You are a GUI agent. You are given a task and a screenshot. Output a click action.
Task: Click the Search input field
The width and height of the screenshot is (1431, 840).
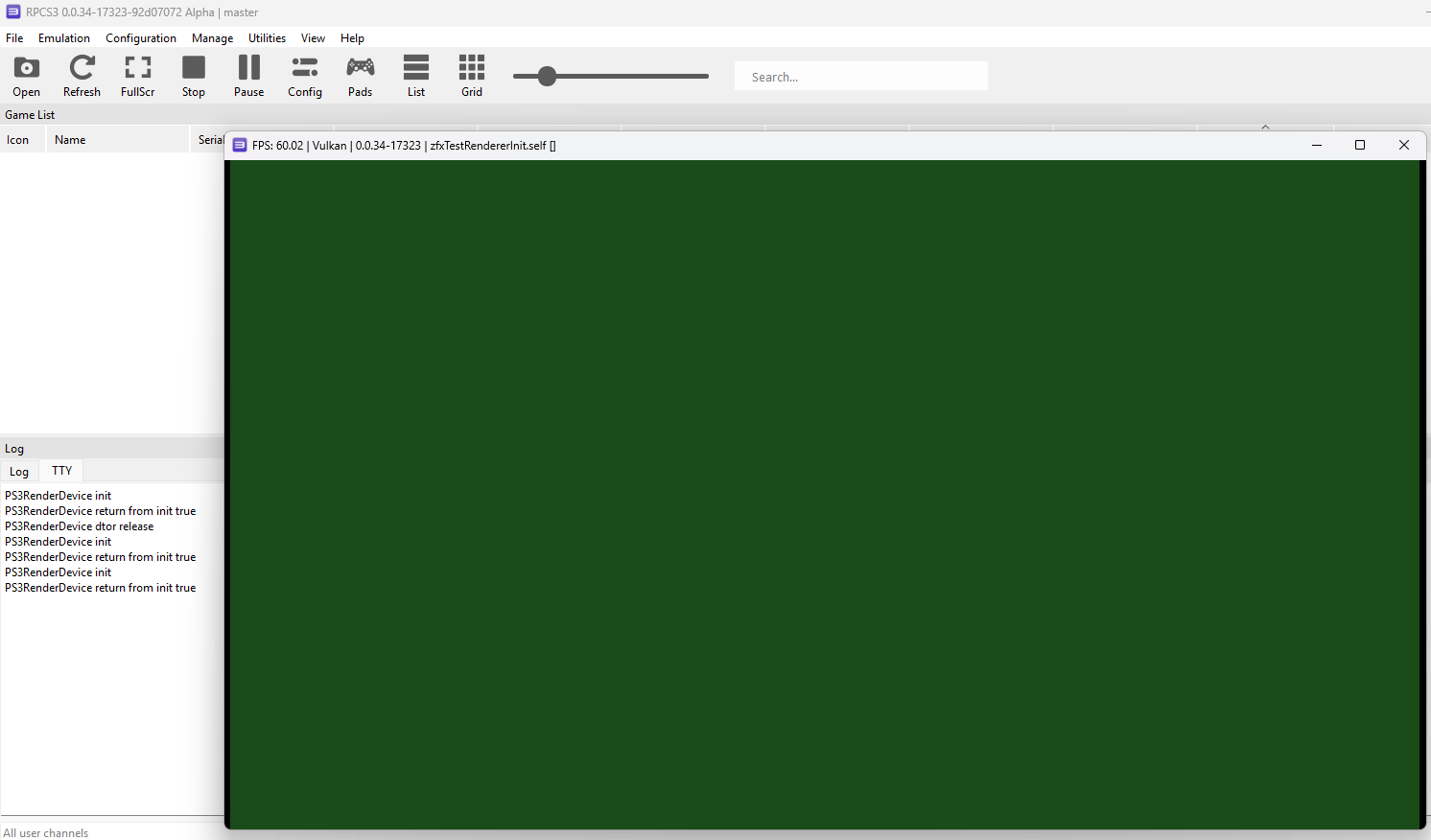pos(860,77)
